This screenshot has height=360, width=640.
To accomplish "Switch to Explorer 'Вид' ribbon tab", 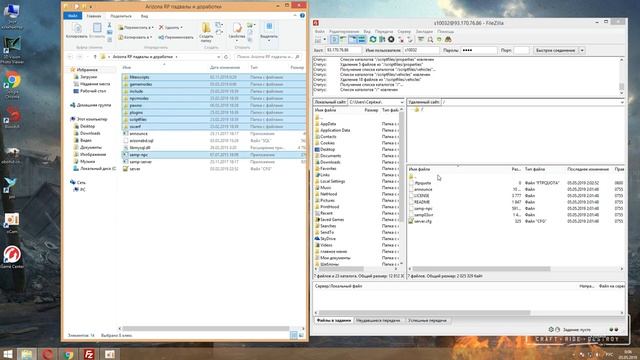I will (144, 16).
